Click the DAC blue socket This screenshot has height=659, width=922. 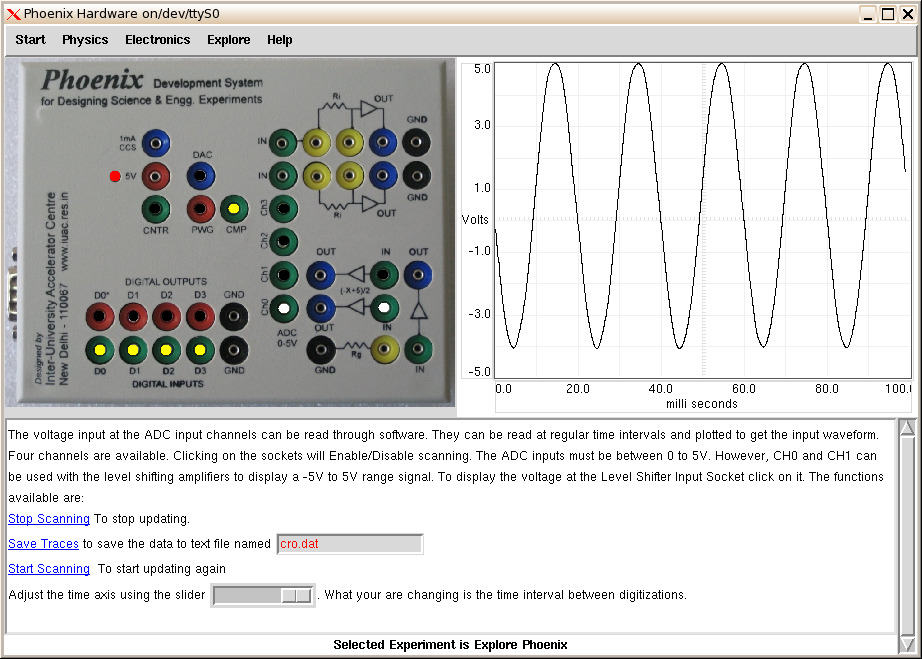point(201,176)
